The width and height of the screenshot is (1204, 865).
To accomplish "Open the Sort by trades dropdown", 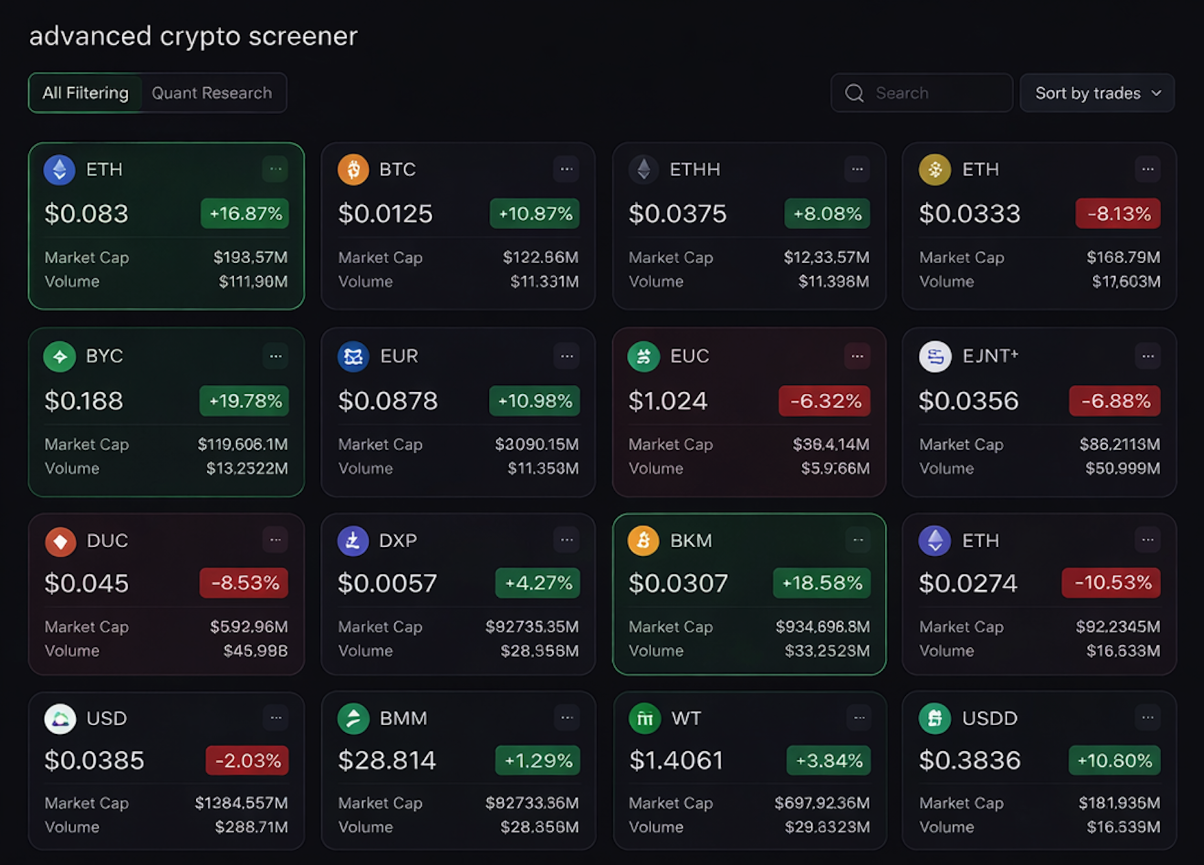I will pos(1097,92).
